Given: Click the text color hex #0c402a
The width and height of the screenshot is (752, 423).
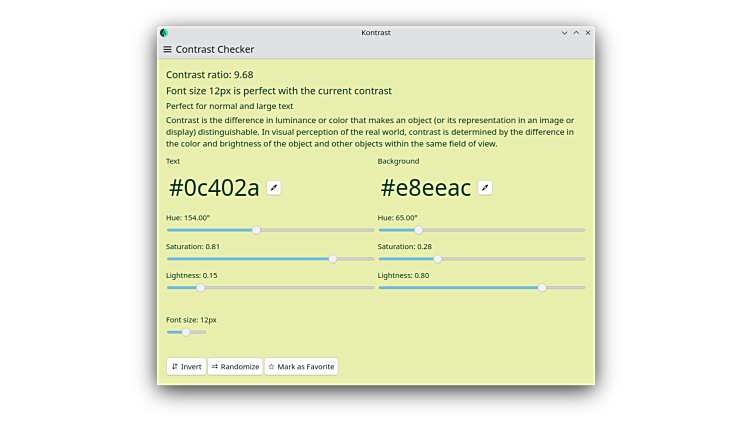Looking at the screenshot, I should (214, 188).
